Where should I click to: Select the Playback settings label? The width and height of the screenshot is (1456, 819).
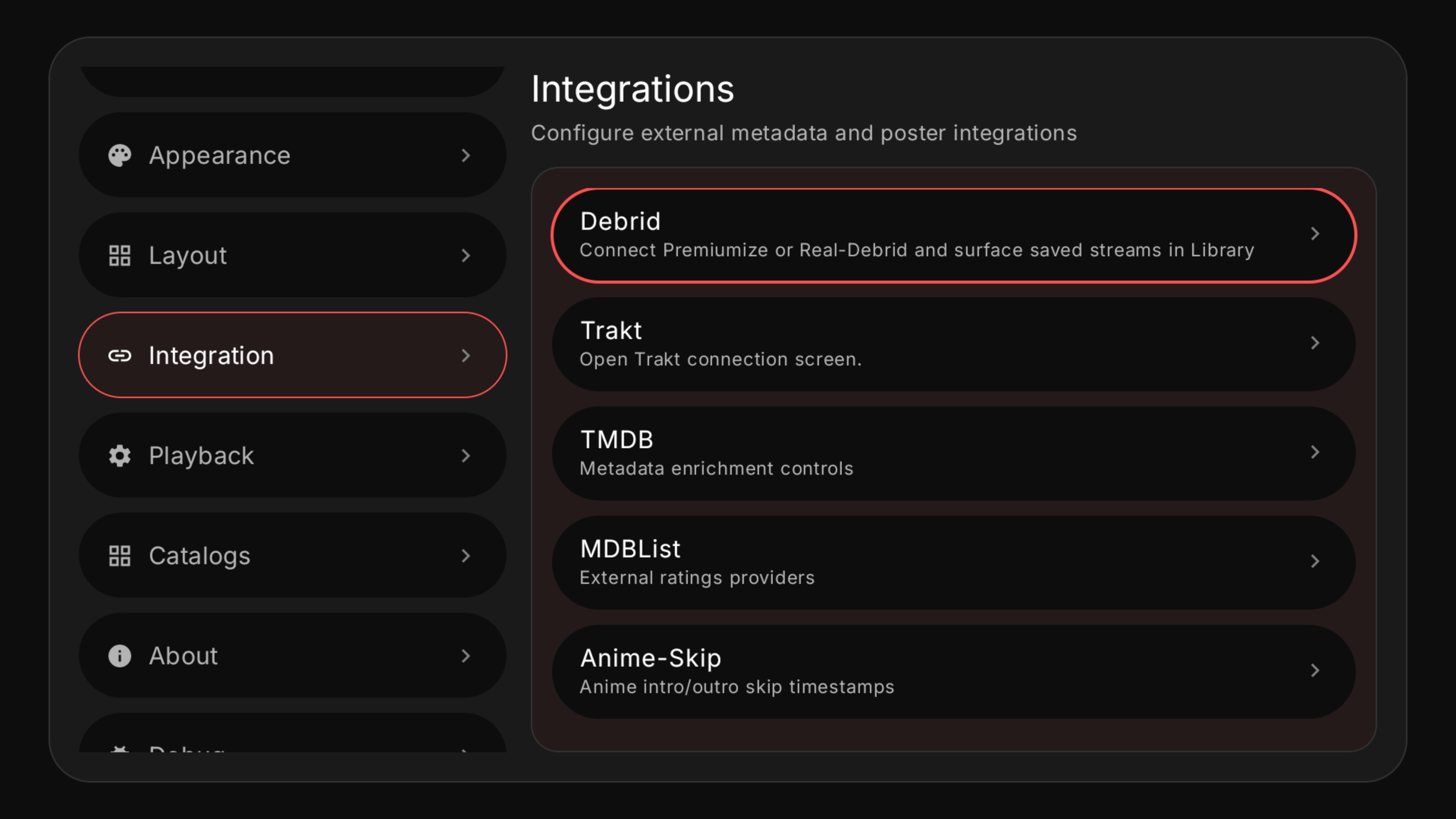click(201, 455)
